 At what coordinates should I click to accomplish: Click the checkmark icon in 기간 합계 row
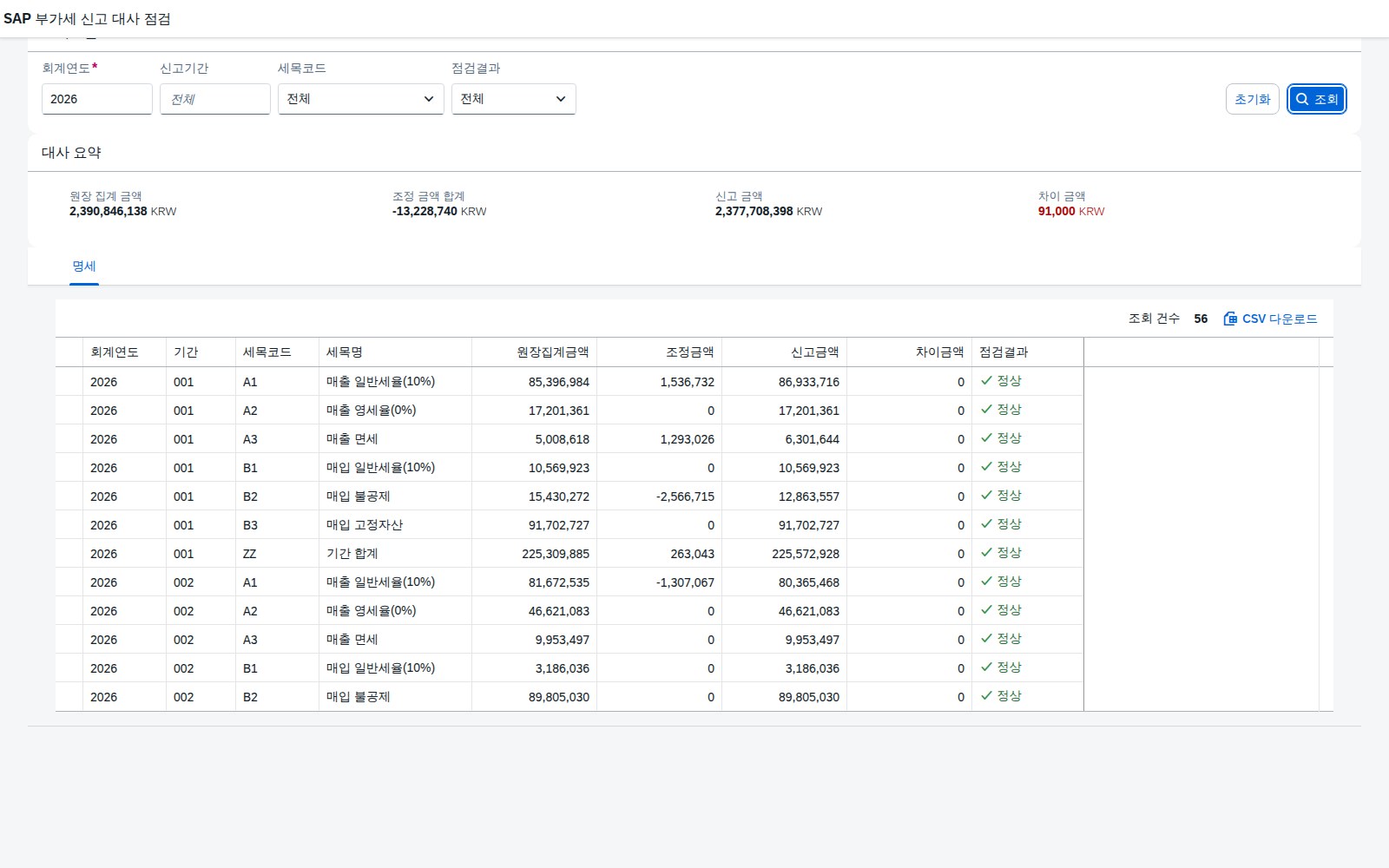tap(986, 552)
